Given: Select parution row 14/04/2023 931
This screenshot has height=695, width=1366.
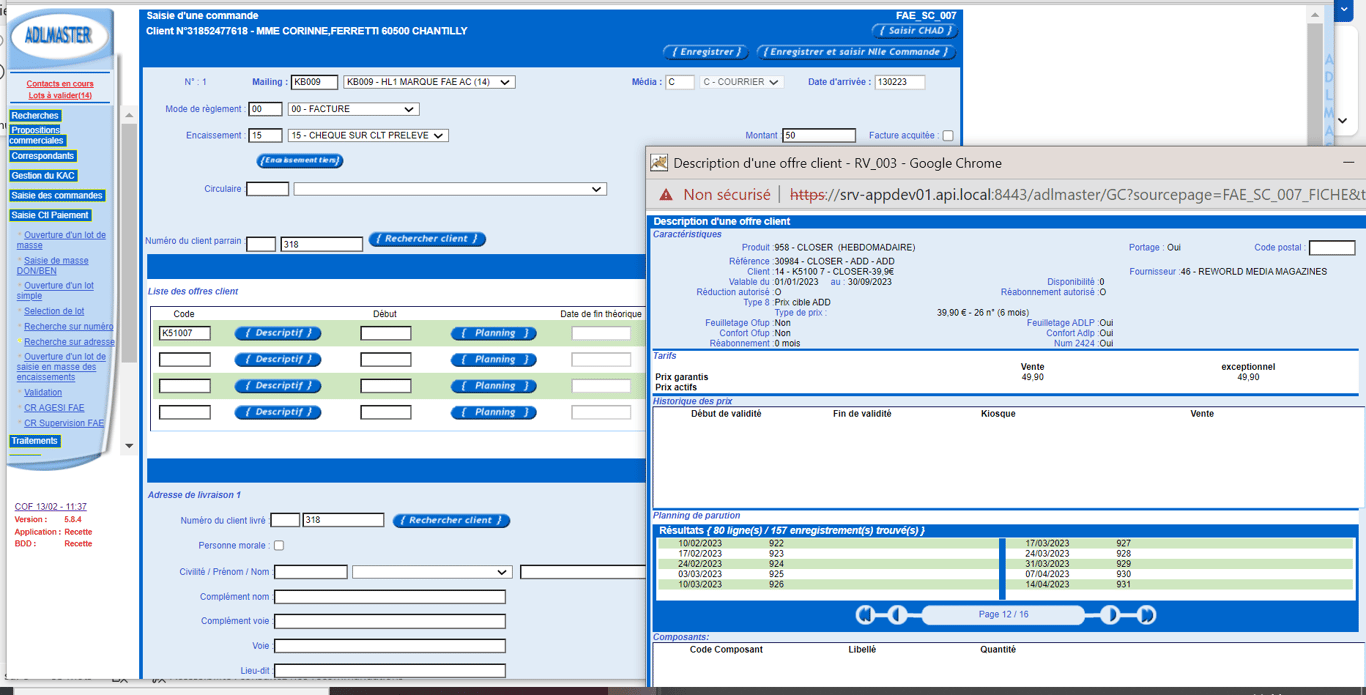Looking at the screenshot, I should pos(1179,585).
